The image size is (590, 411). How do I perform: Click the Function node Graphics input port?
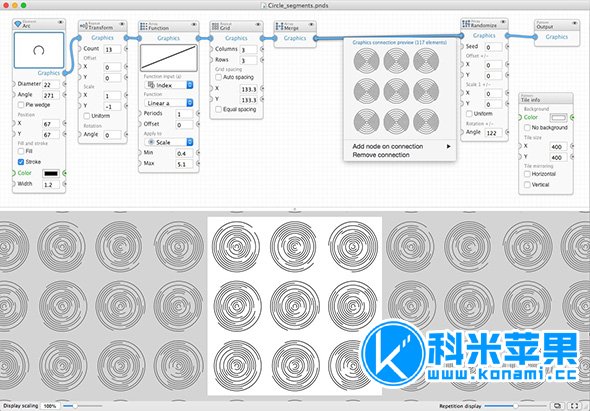point(139,38)
